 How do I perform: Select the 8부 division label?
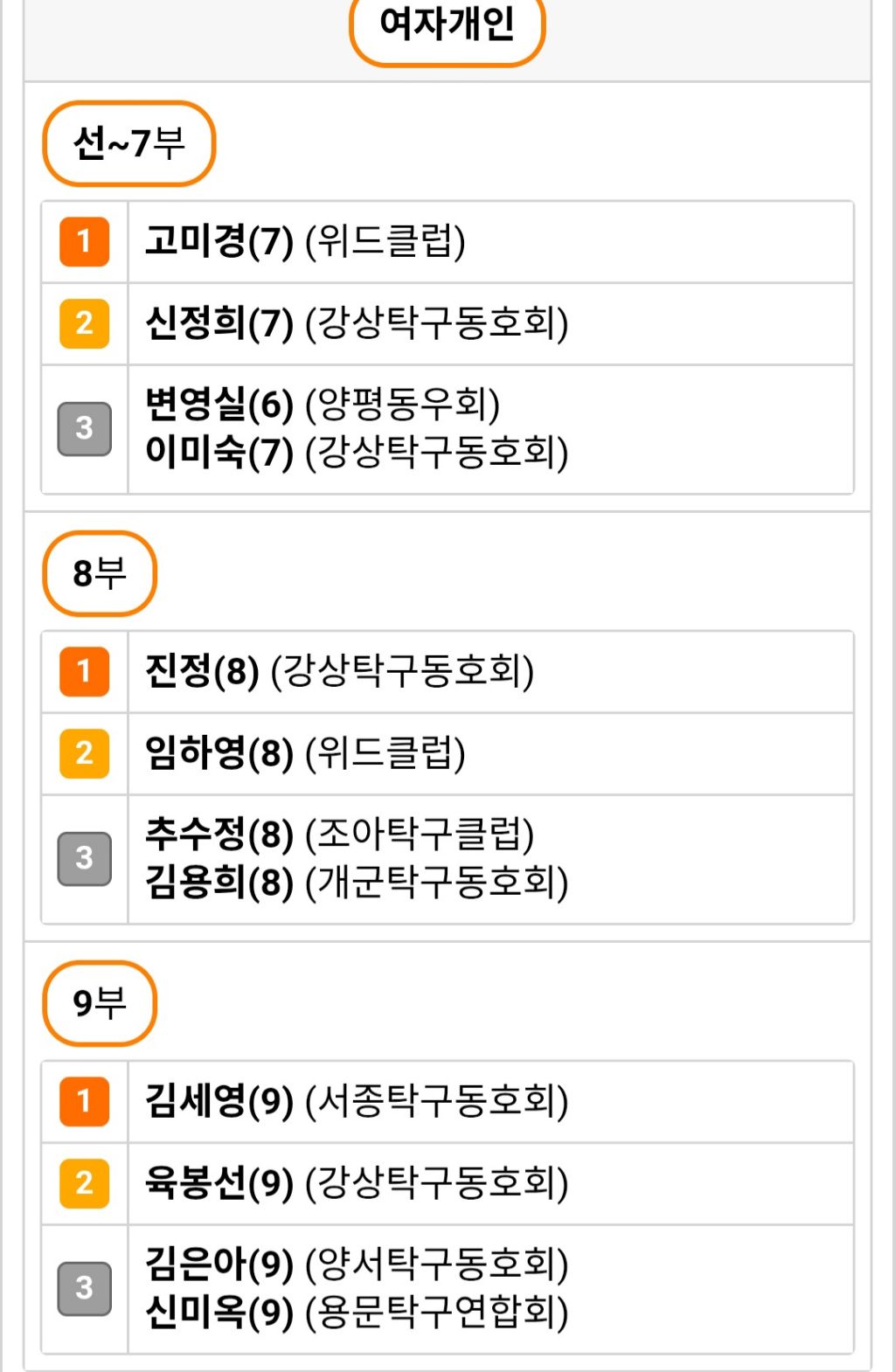[99, 573]
